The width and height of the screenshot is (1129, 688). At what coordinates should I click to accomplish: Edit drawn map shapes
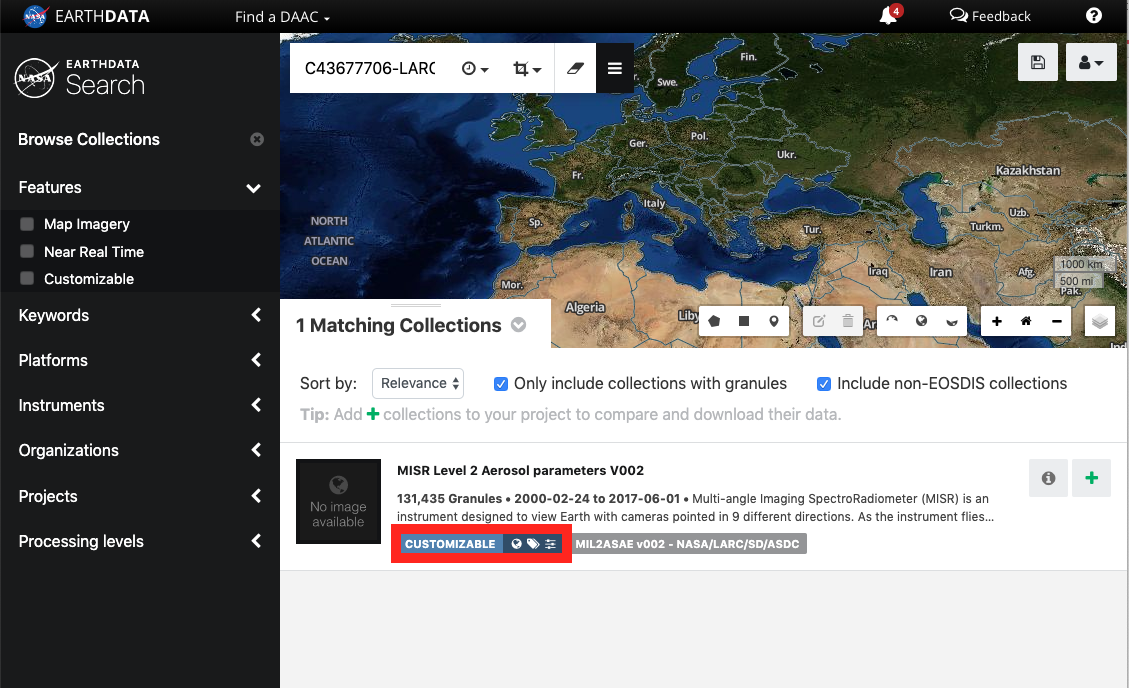click(819, 321)
